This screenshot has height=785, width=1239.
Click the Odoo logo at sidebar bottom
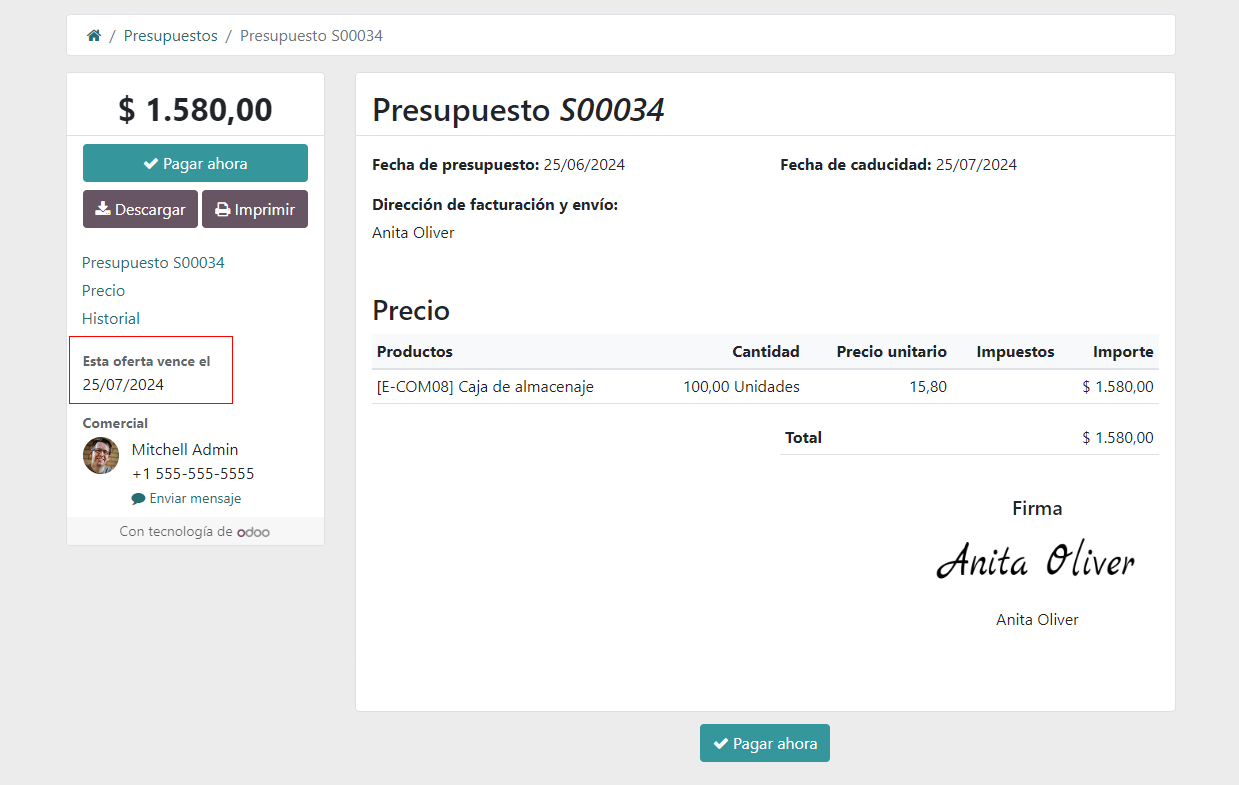(x=253, y=531)
